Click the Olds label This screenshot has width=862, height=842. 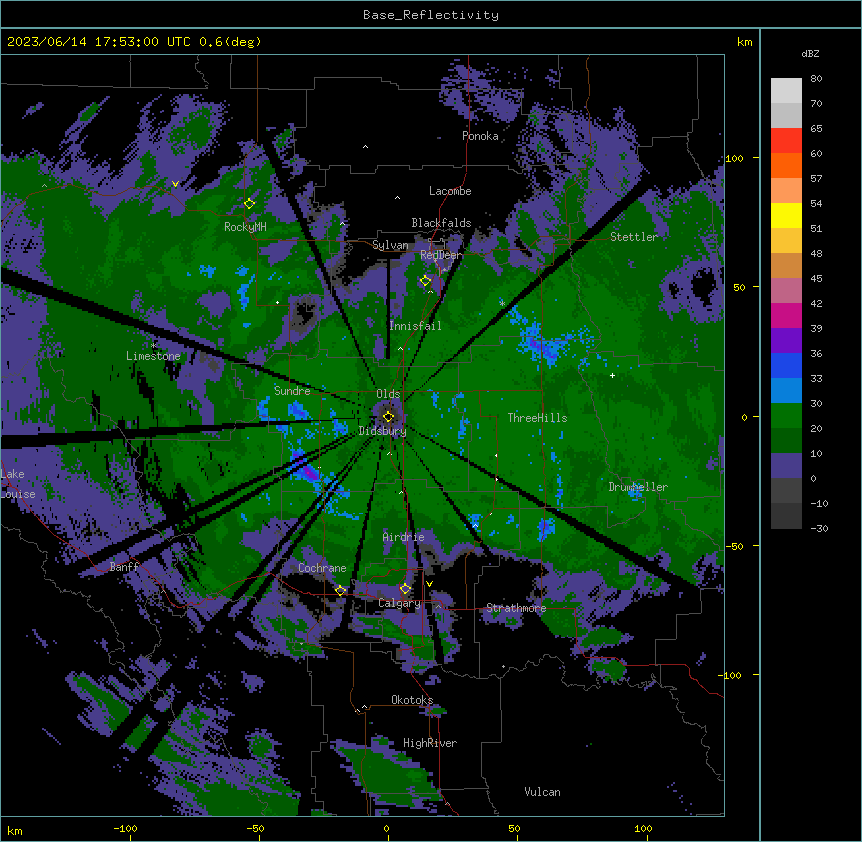click(388, 394)
